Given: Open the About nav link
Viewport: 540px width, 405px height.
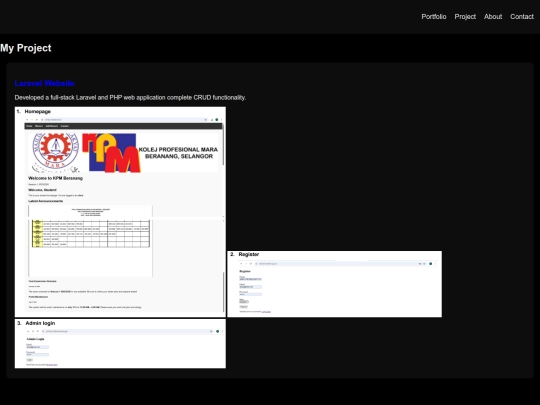Looking at the screenshot, I should (x=493, y=17).
